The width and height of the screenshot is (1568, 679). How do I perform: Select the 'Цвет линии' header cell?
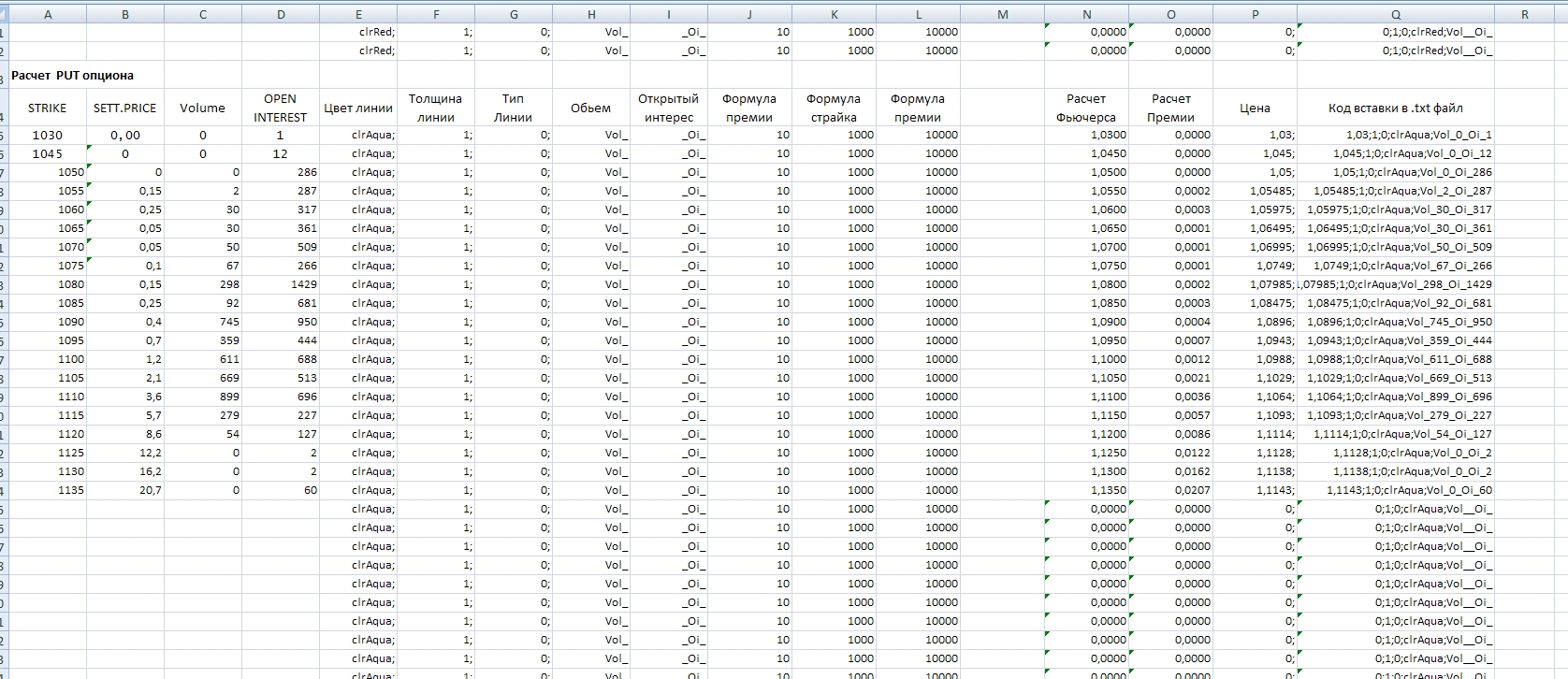coord(357,108)
